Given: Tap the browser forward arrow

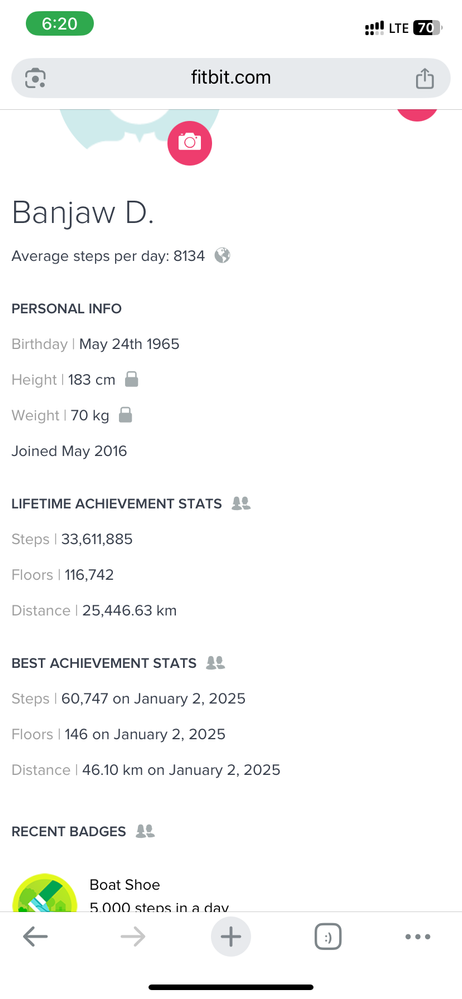Looking at the screenshot, I should pyautogui.click(x=133, y=937).
